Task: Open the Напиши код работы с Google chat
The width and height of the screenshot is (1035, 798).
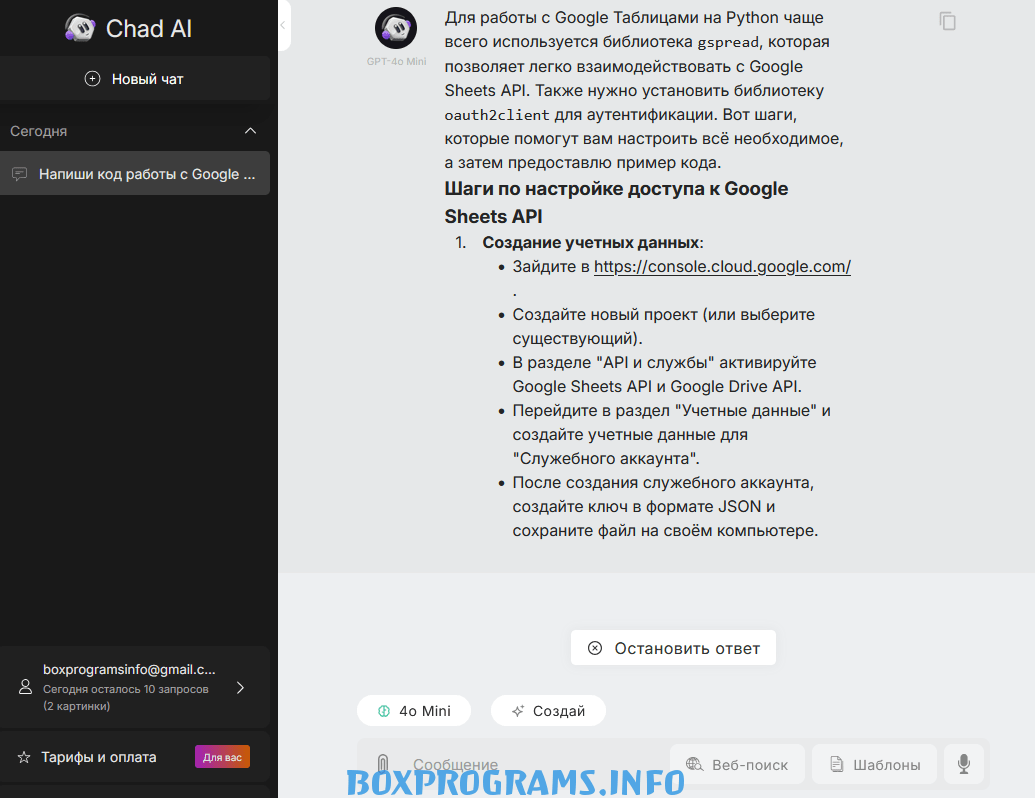Action: (135, 174)
